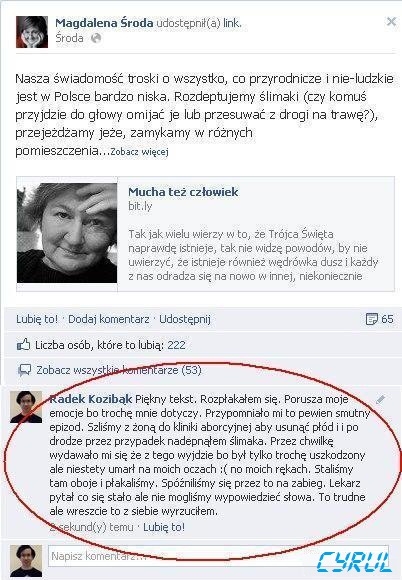Click the Lubię to! link under the post
The height and width of the screenshot is (580, 402).
37,319
